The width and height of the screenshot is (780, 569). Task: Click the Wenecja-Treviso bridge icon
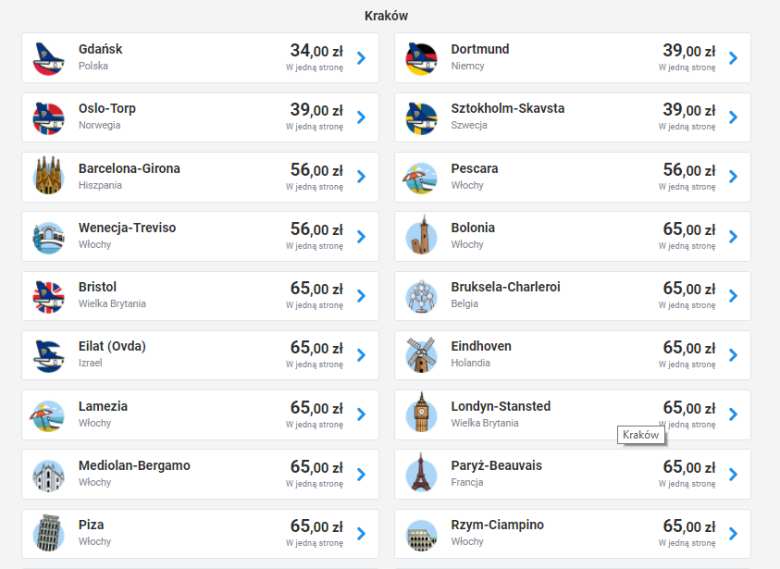[48, 237]
